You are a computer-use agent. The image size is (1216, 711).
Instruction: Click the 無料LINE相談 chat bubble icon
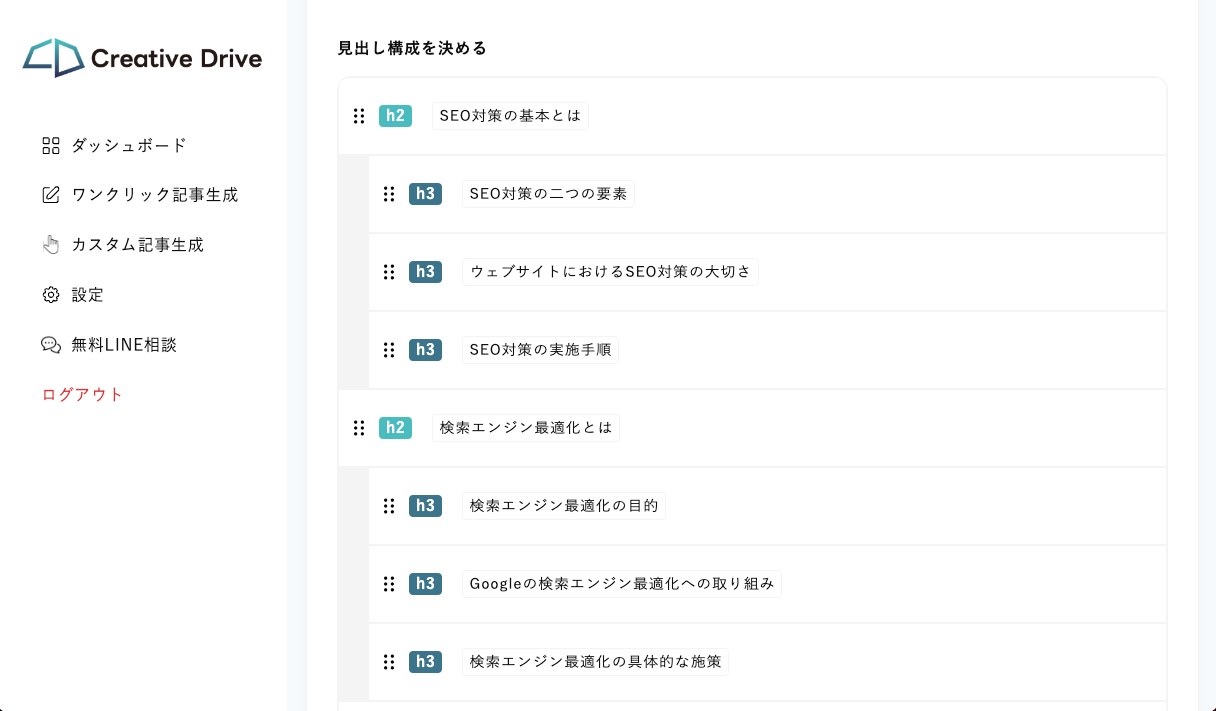coord(51,345)
